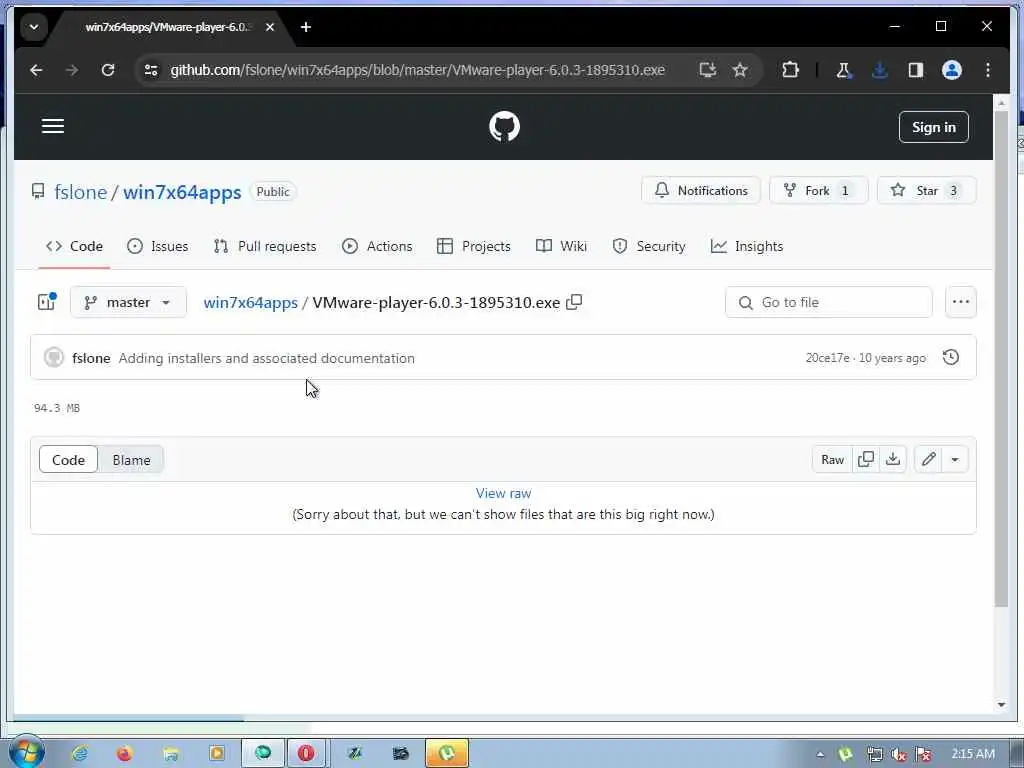Open the fslone owner link
1024x768 pixels.
80,192
